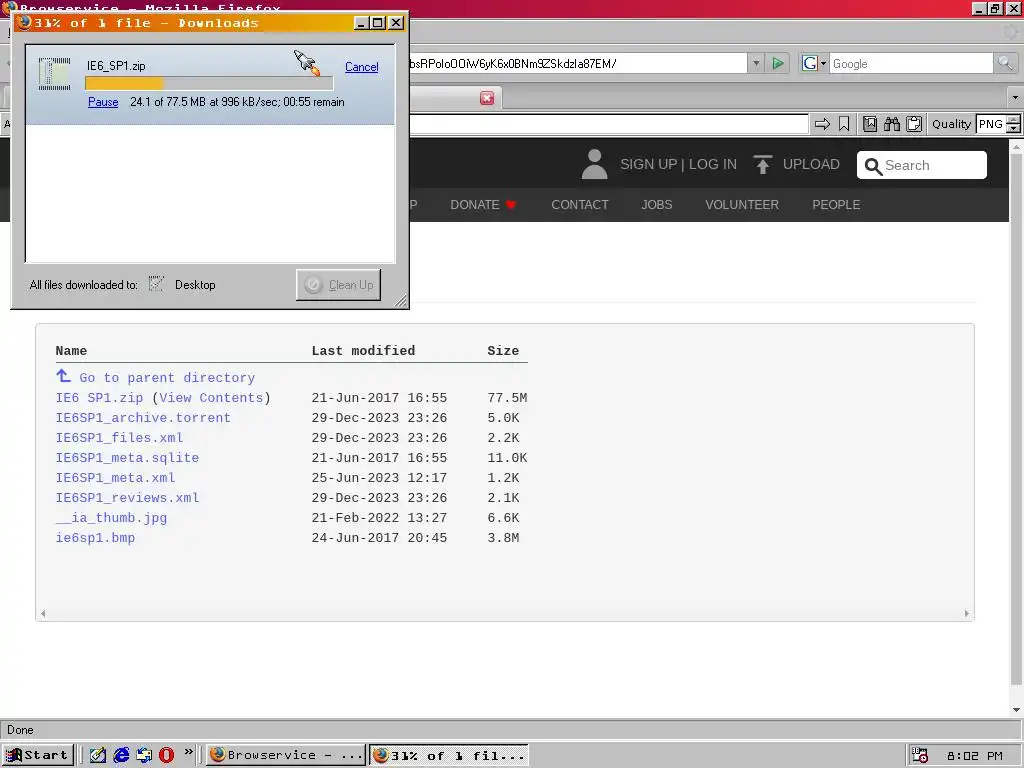1024x768 pixels.
Task: Open the JOBS menu item
Action: click(x=656, y=205)
